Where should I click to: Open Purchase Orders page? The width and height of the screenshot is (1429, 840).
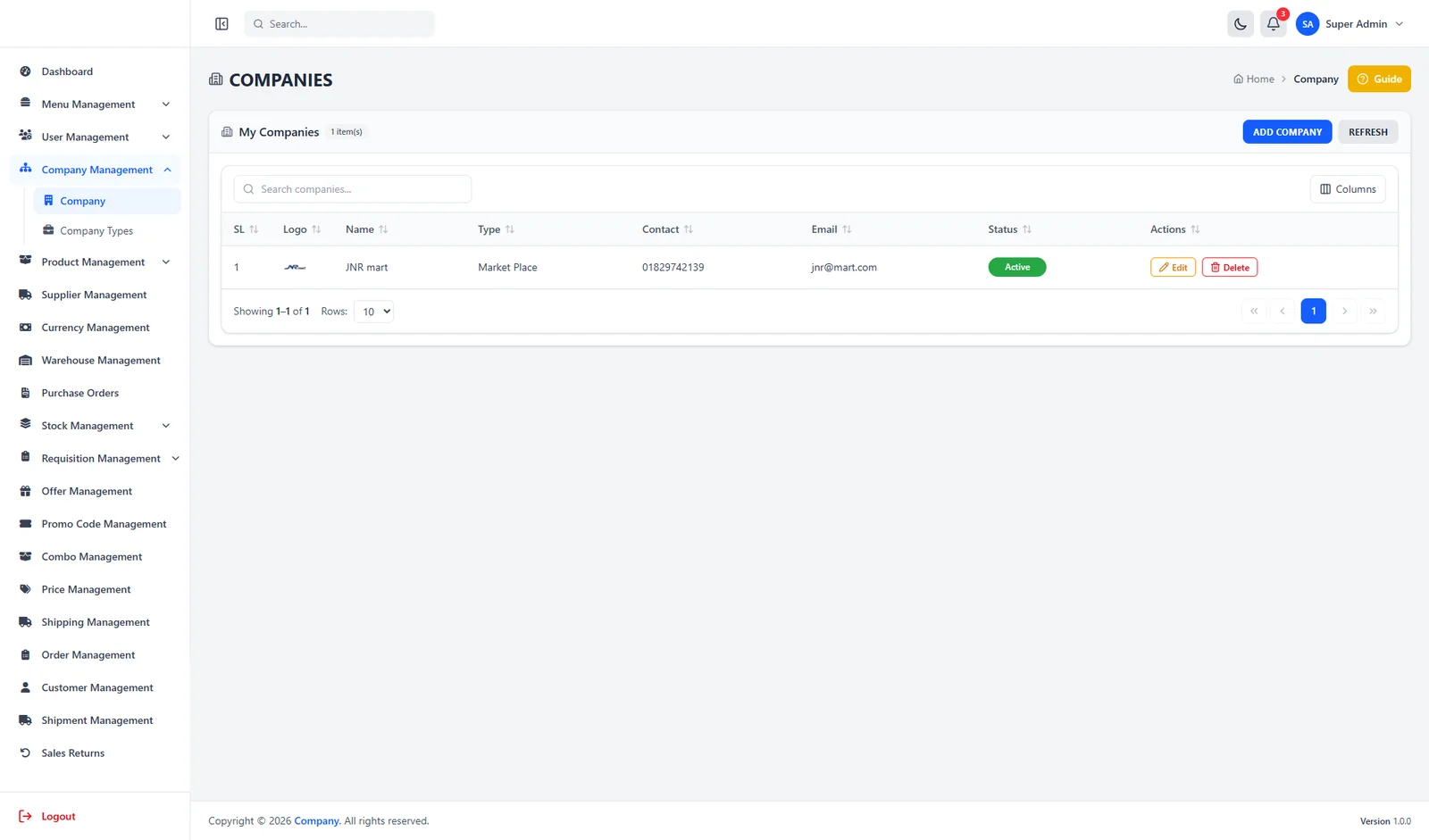point(95,393)
